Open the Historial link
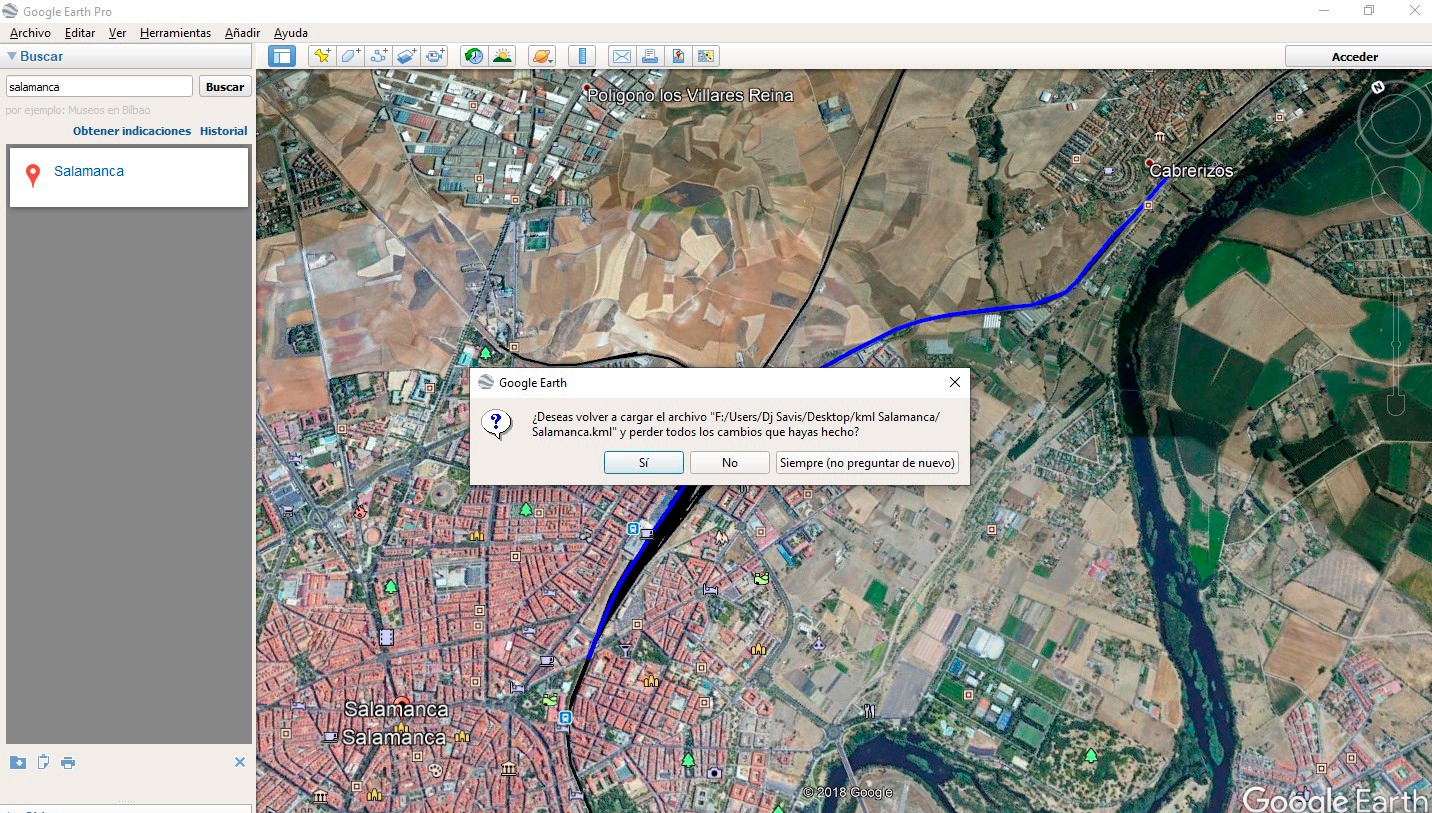The image size is (1432, 813). tap(224, 131)
